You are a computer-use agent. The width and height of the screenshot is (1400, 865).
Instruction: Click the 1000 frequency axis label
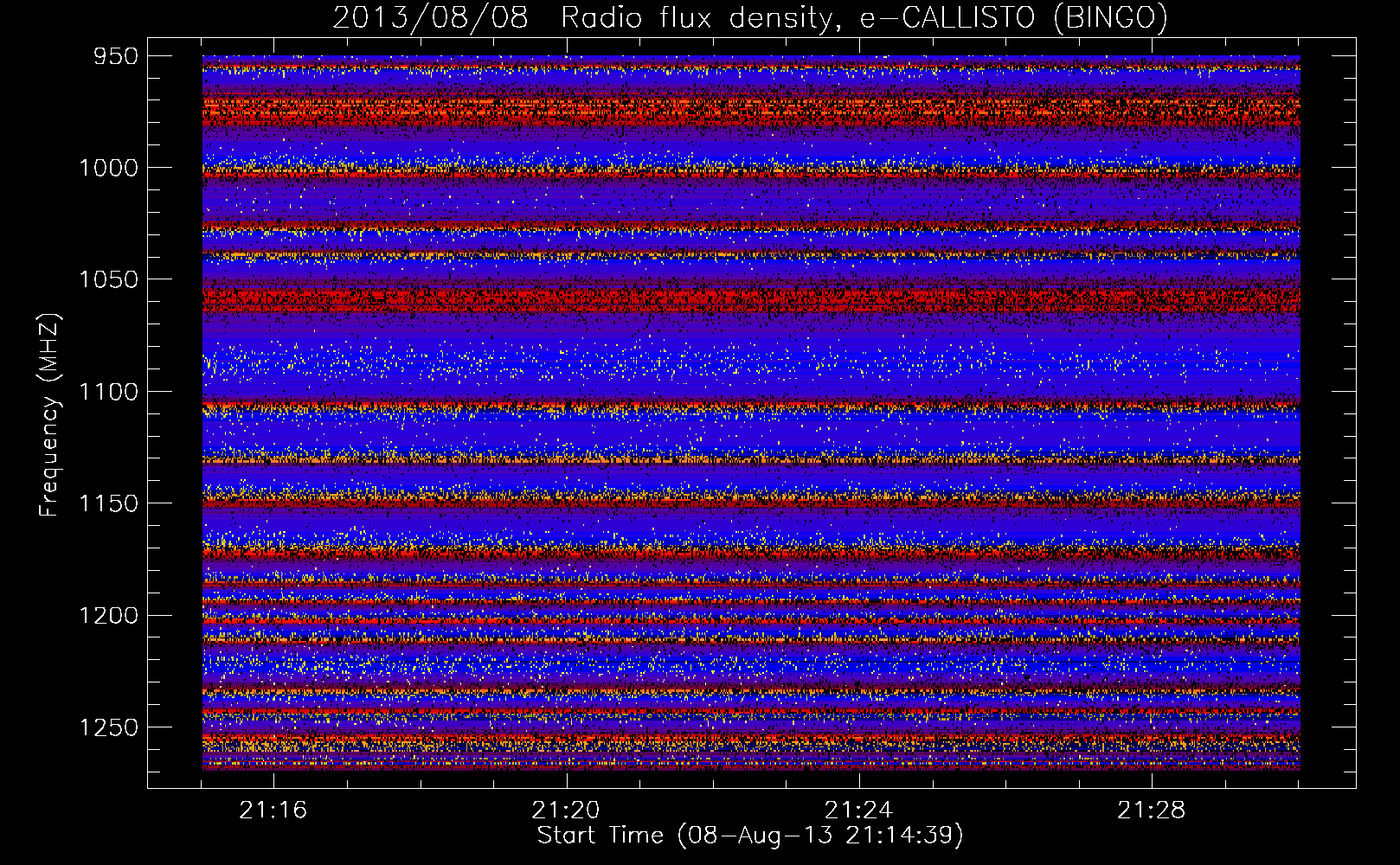coord(108,168)
